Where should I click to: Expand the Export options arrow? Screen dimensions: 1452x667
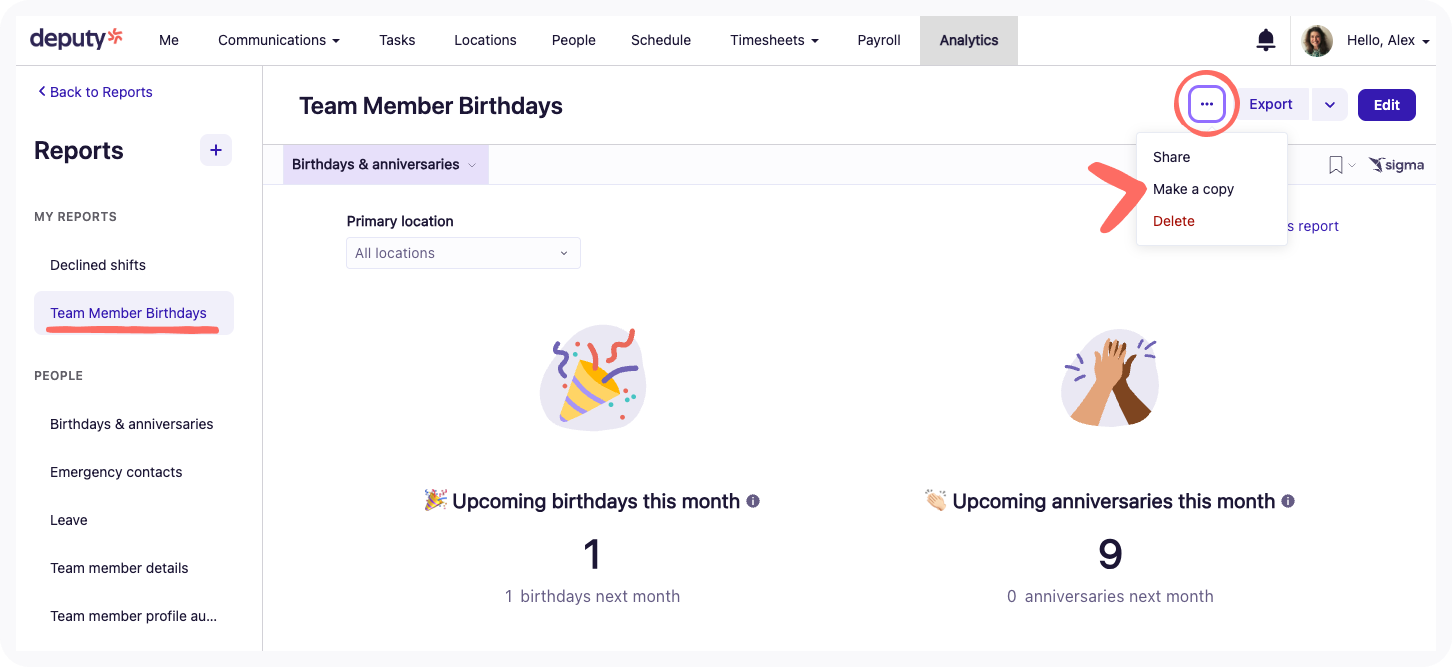(1330, 104)
